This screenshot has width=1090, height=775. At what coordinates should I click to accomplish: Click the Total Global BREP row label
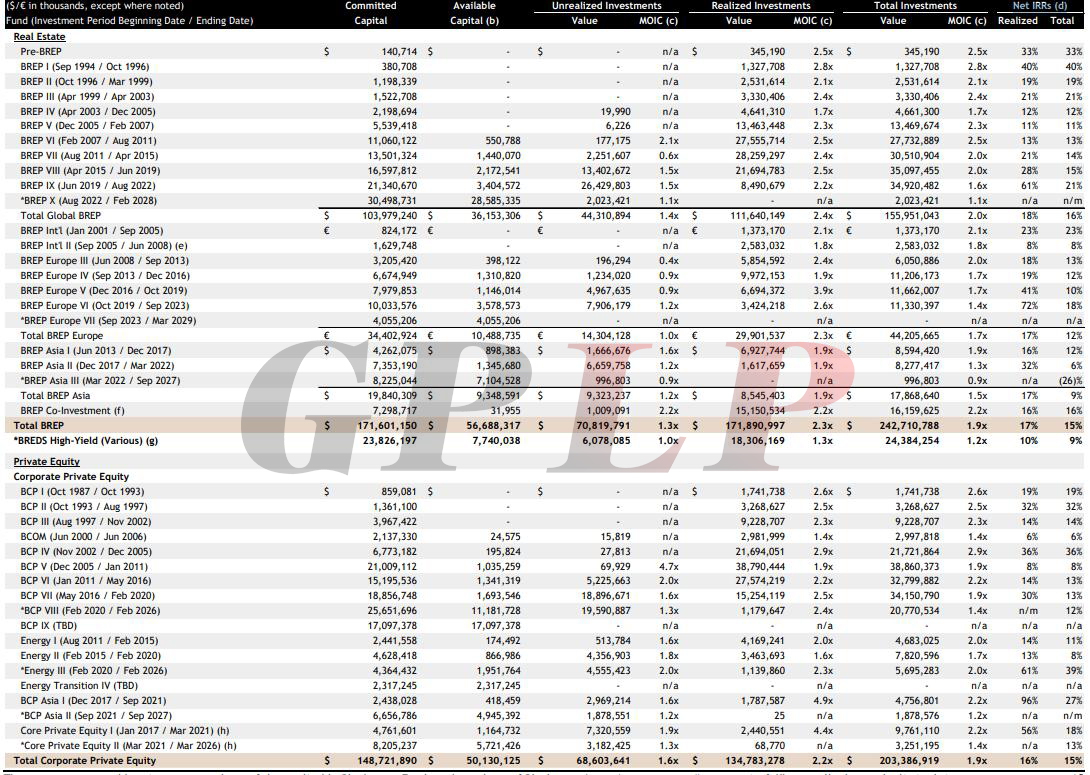pos(61,215)
